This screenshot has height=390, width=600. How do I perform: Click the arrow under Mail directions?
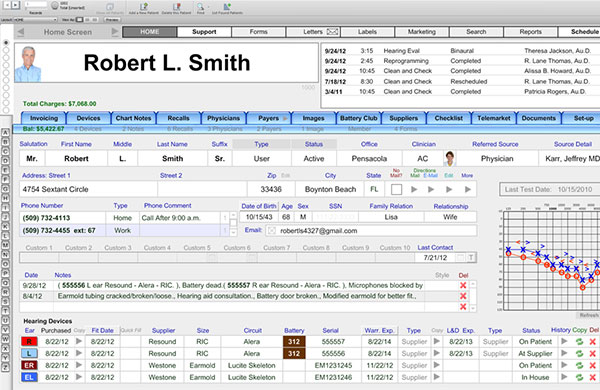click(x=414, y=189)
